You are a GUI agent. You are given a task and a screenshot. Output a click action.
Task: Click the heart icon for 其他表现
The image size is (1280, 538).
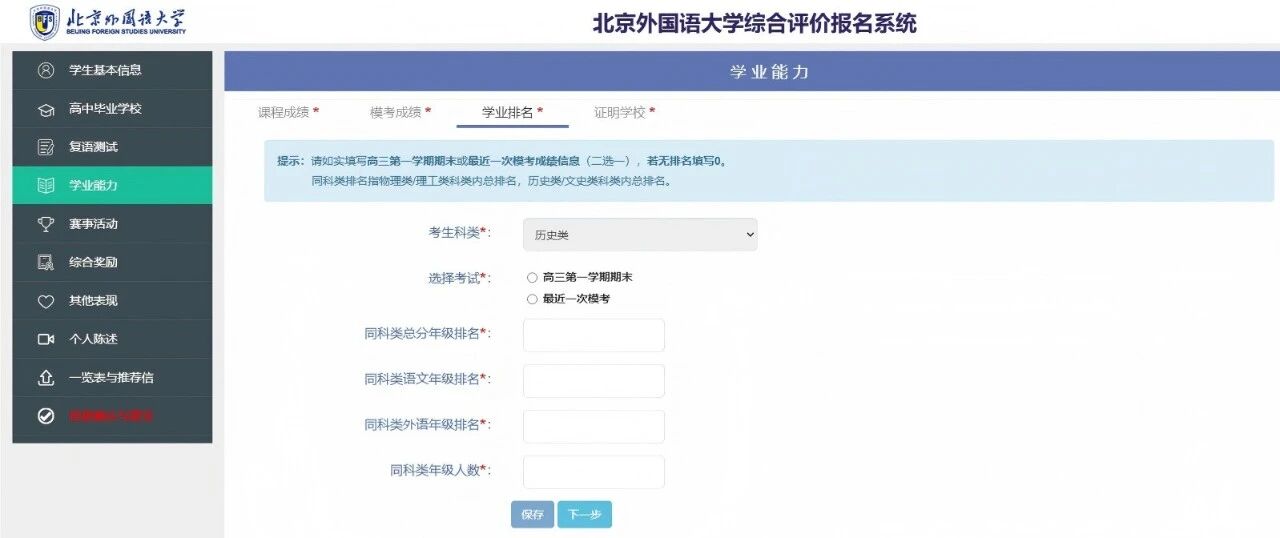point(45,301)
